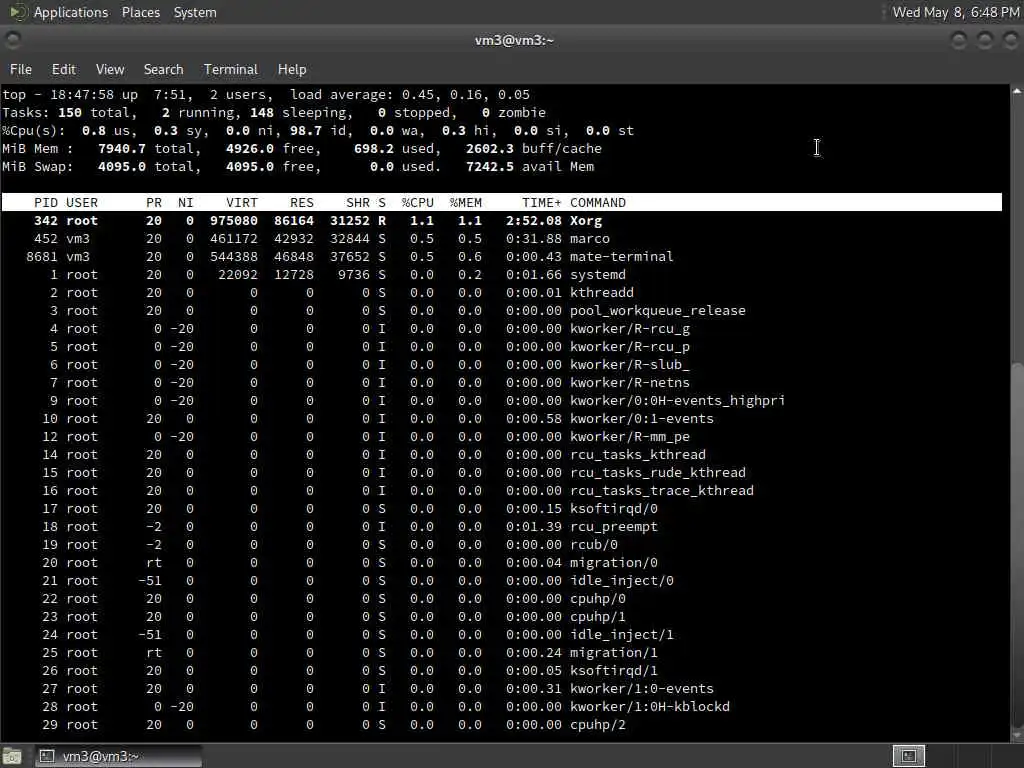The image size is (1024, 768).
Task: Click the systemd process name
Action: point(598,275)
